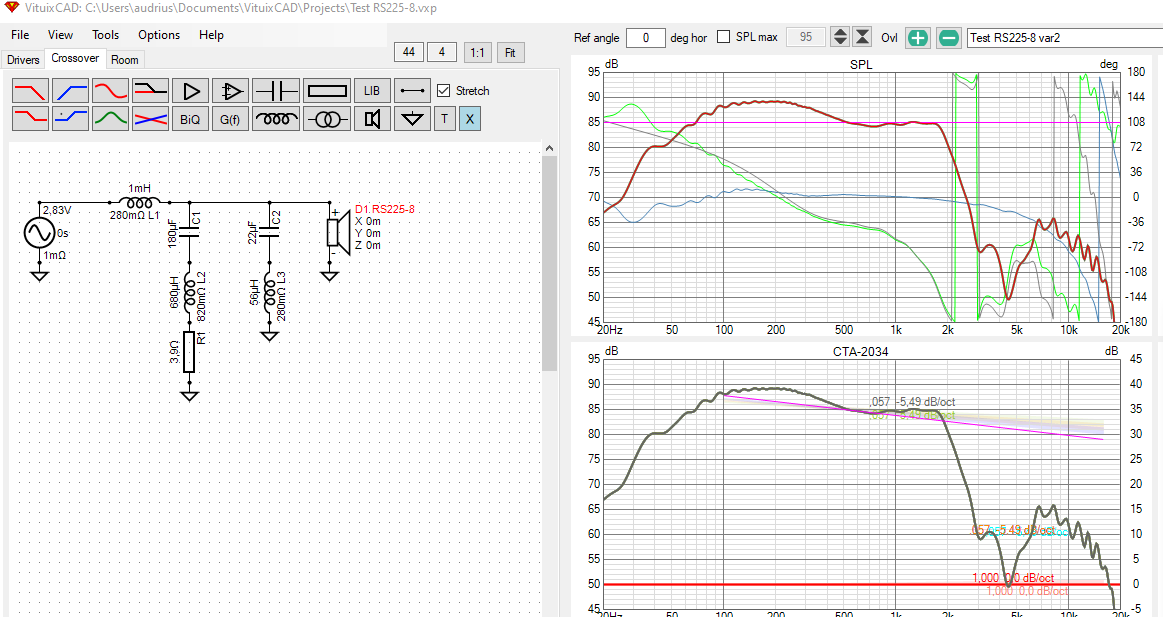Add the crossed red-blue lines block
1163x617 pixels.
point(151,119)
